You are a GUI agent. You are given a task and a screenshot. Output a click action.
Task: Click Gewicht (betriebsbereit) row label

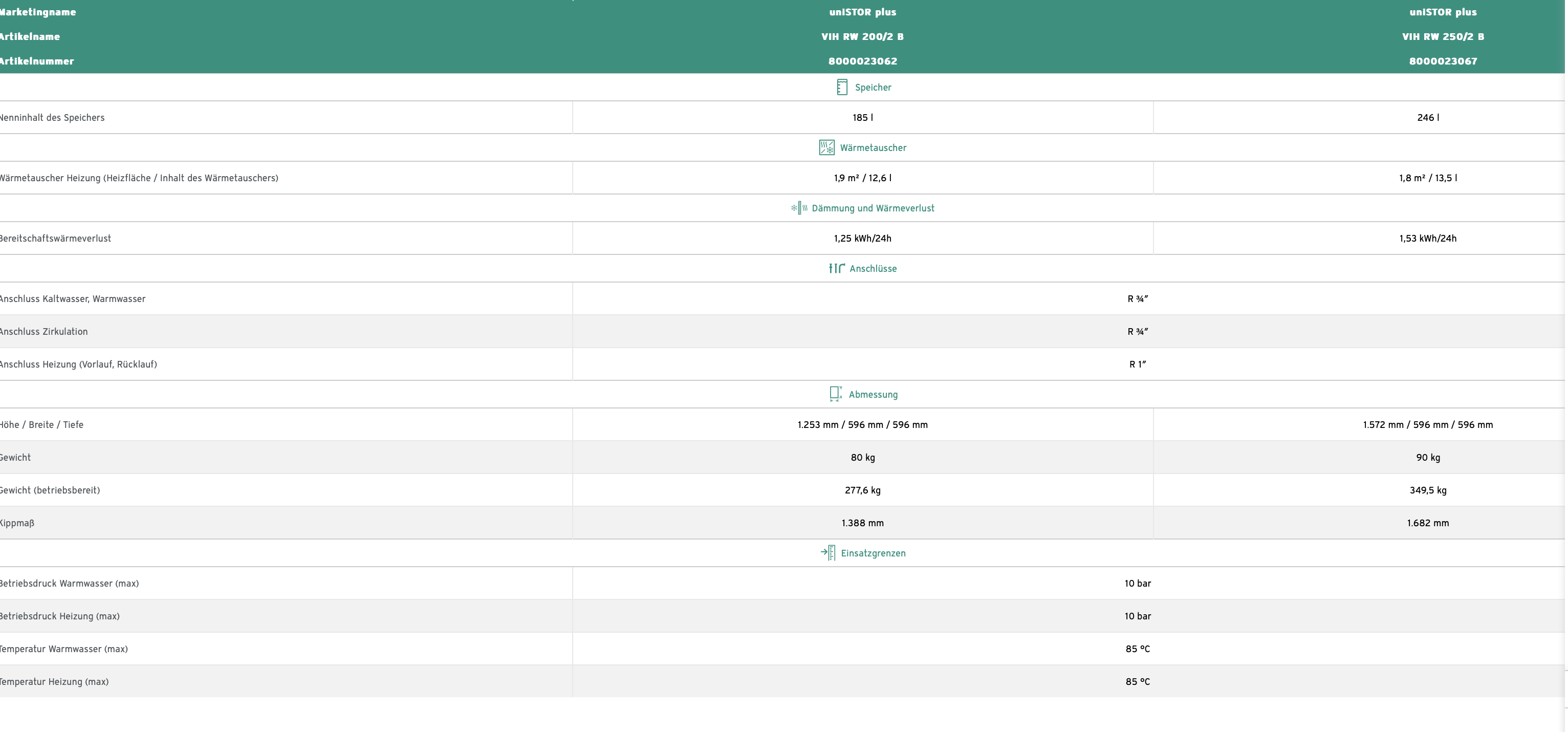(x=50, y=490)
